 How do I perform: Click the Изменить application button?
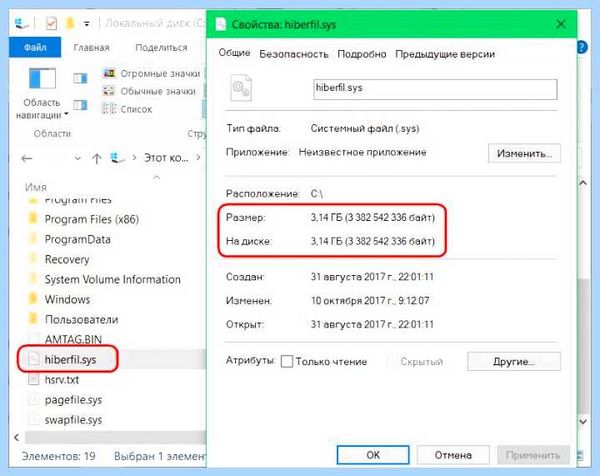[x=524, y=153]
